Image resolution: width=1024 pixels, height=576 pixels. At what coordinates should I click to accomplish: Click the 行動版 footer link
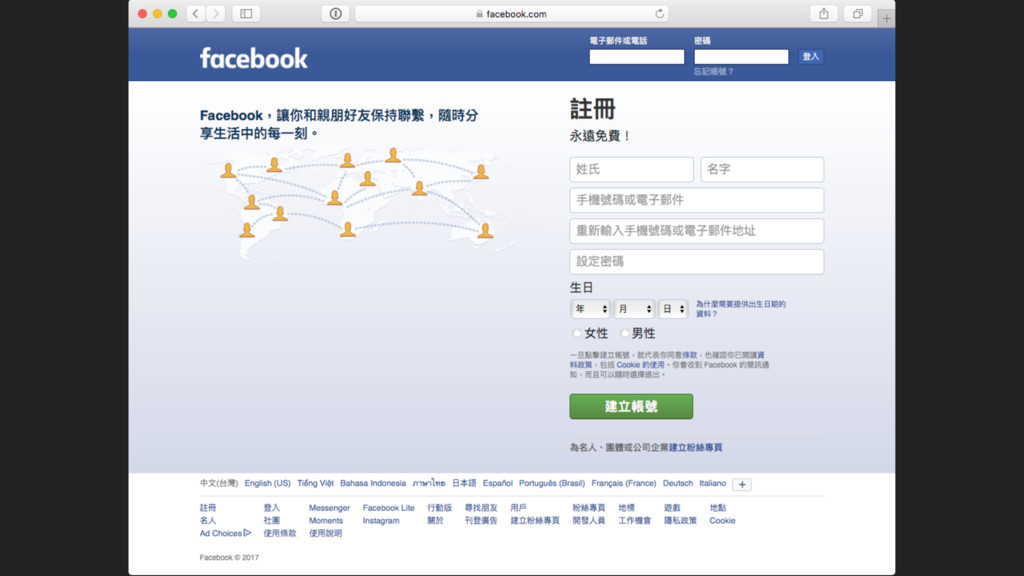(x=440, y=507)
